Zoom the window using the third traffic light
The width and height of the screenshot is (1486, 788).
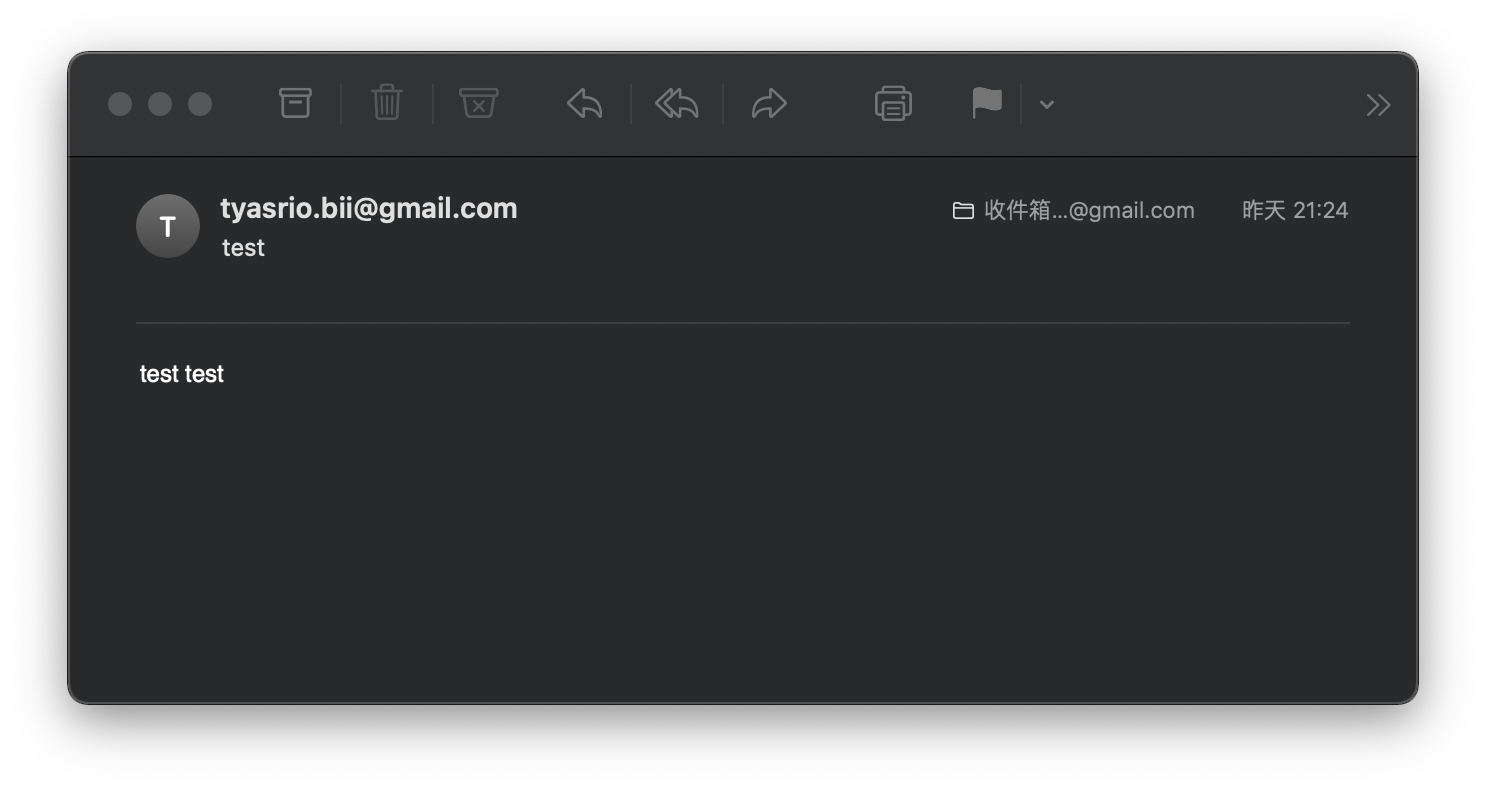pyautogui.click(x=200, y=104)
